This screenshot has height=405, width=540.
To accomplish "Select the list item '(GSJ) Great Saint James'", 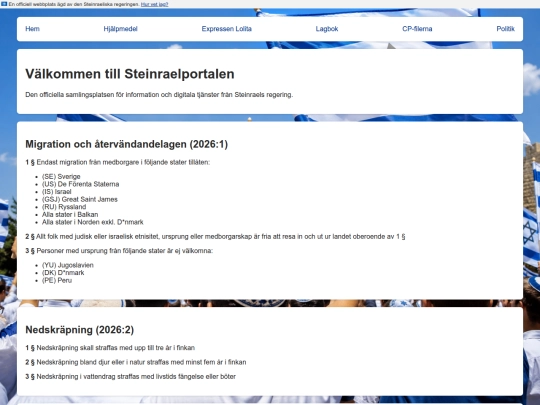I will [x=80, y=199].
